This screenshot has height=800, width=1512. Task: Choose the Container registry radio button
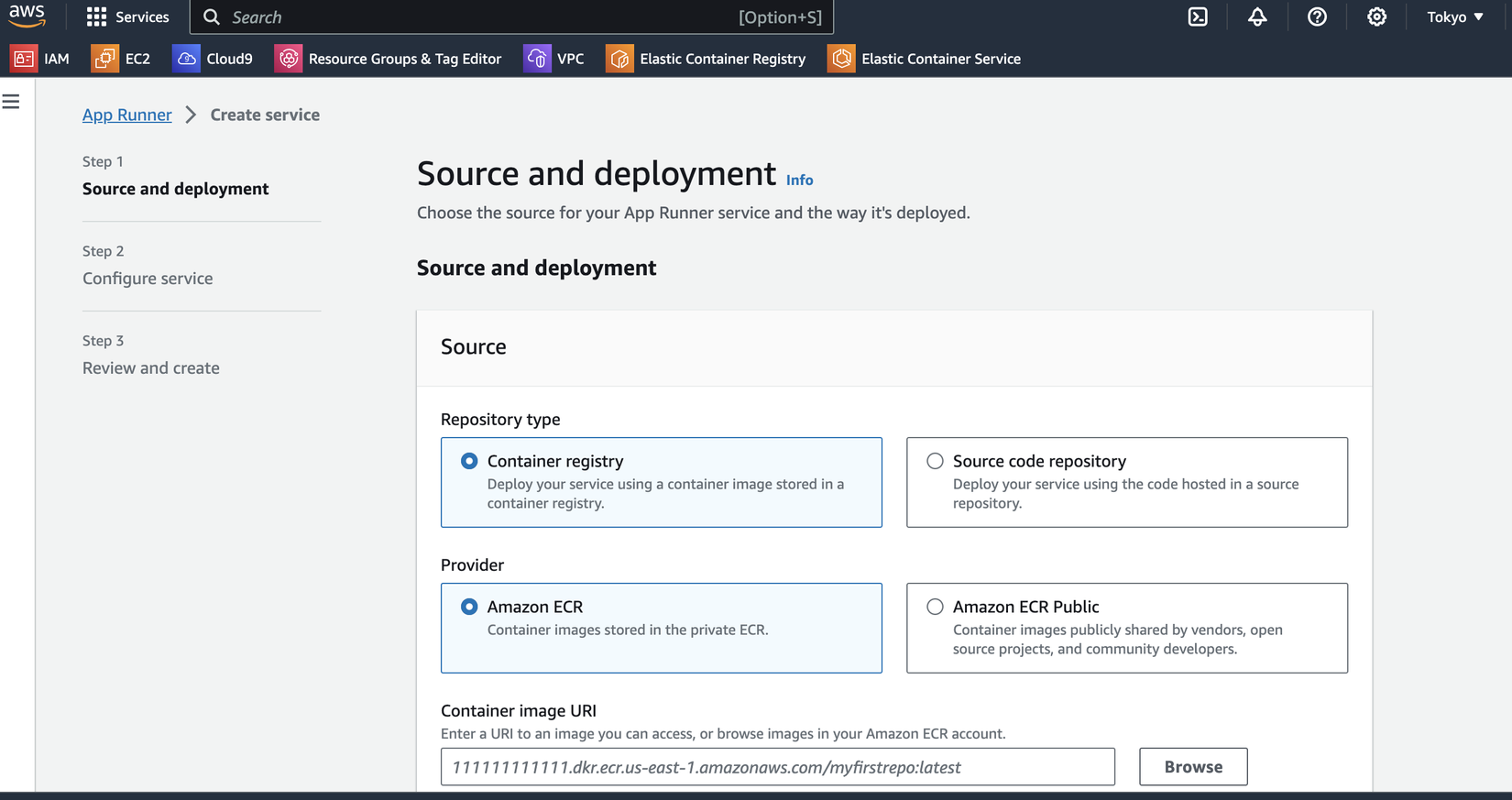(469, 461)
